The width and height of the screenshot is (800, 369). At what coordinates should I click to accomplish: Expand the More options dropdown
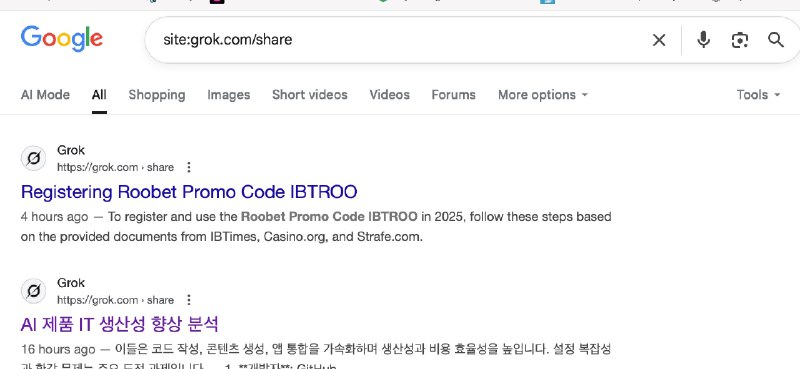[x=542, y=95]
